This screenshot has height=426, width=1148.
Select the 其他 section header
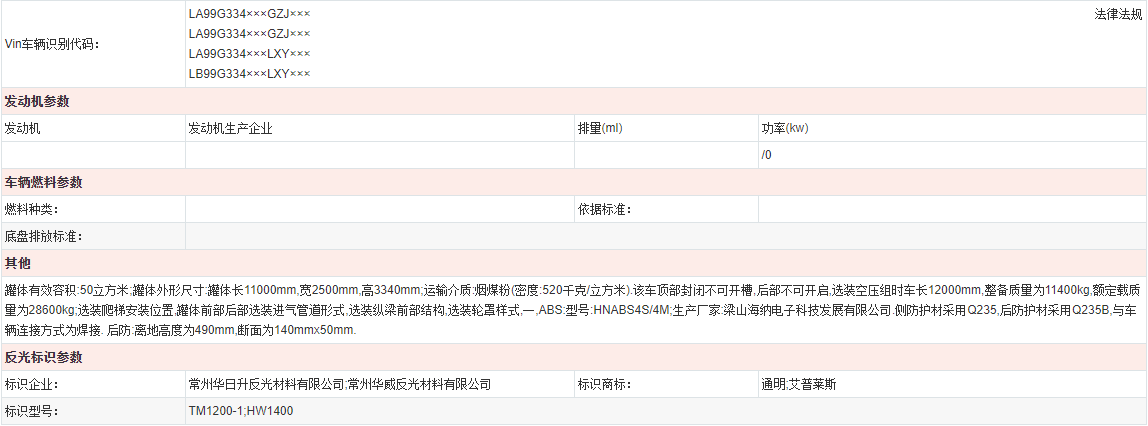pos(18,264)
